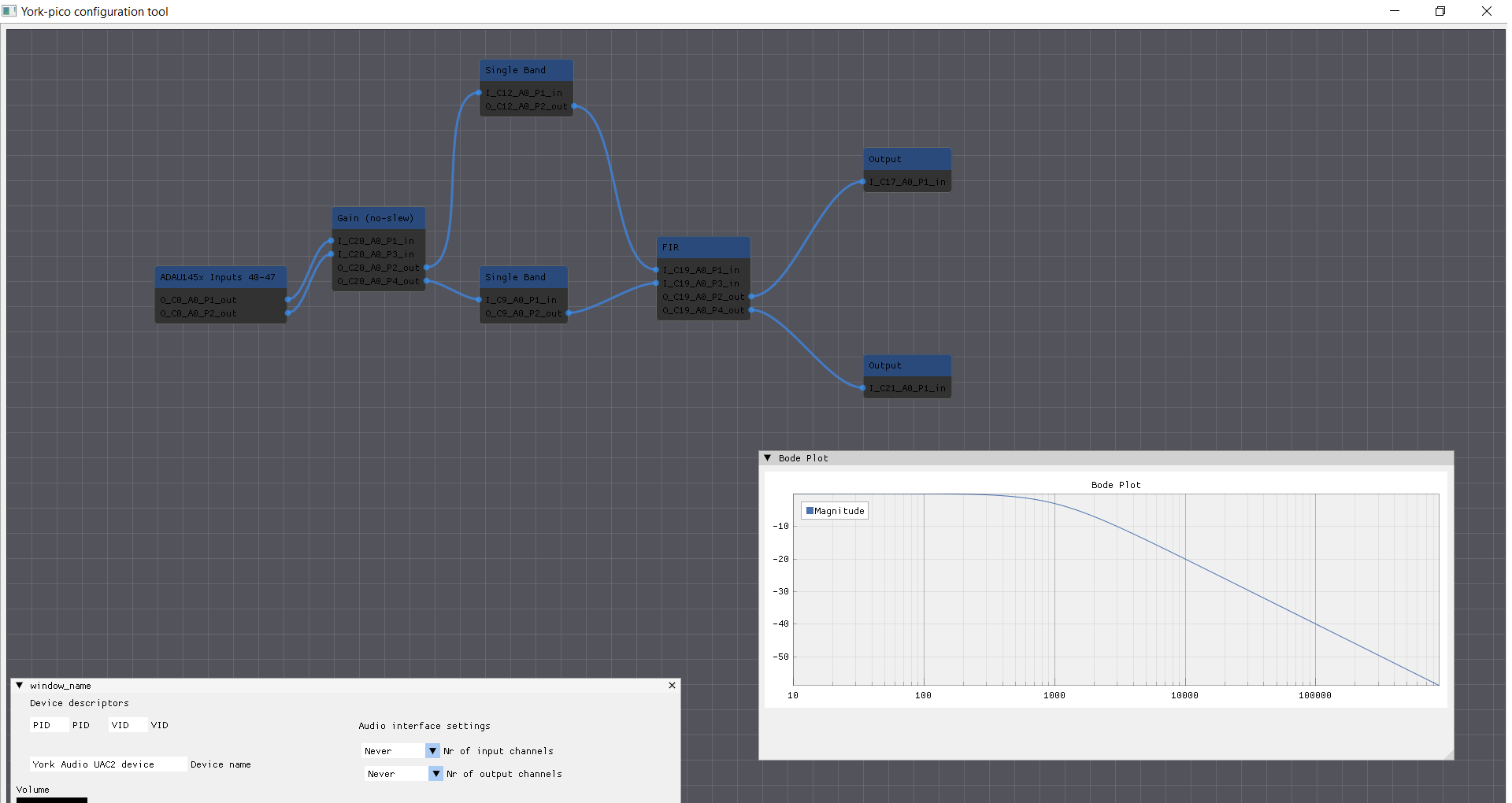This screenshot has width=1512, height=803.
Task: Click the window_name panel title bar
Action: point(345,686)
